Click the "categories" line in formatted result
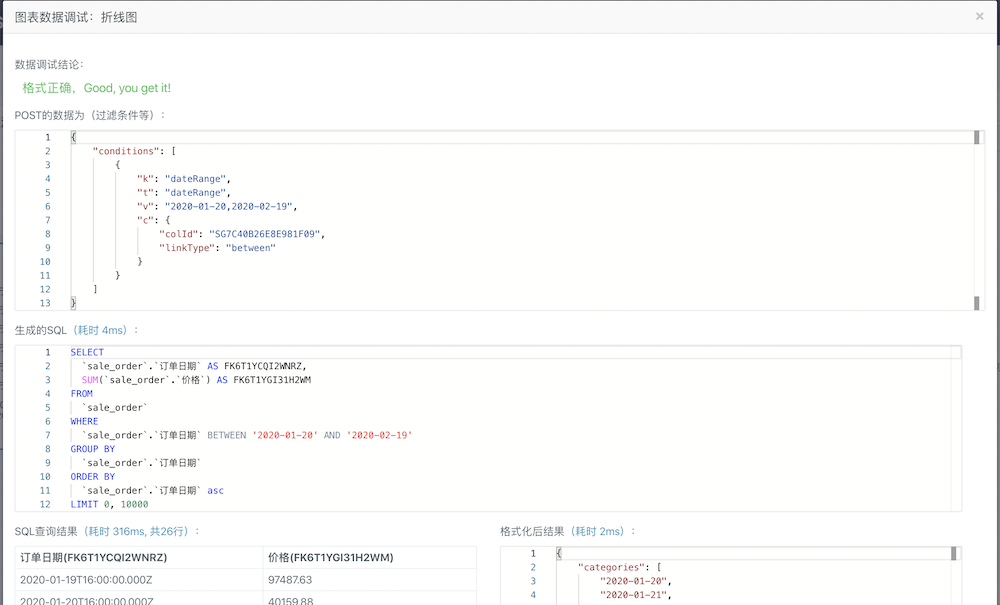 point(620,567)
